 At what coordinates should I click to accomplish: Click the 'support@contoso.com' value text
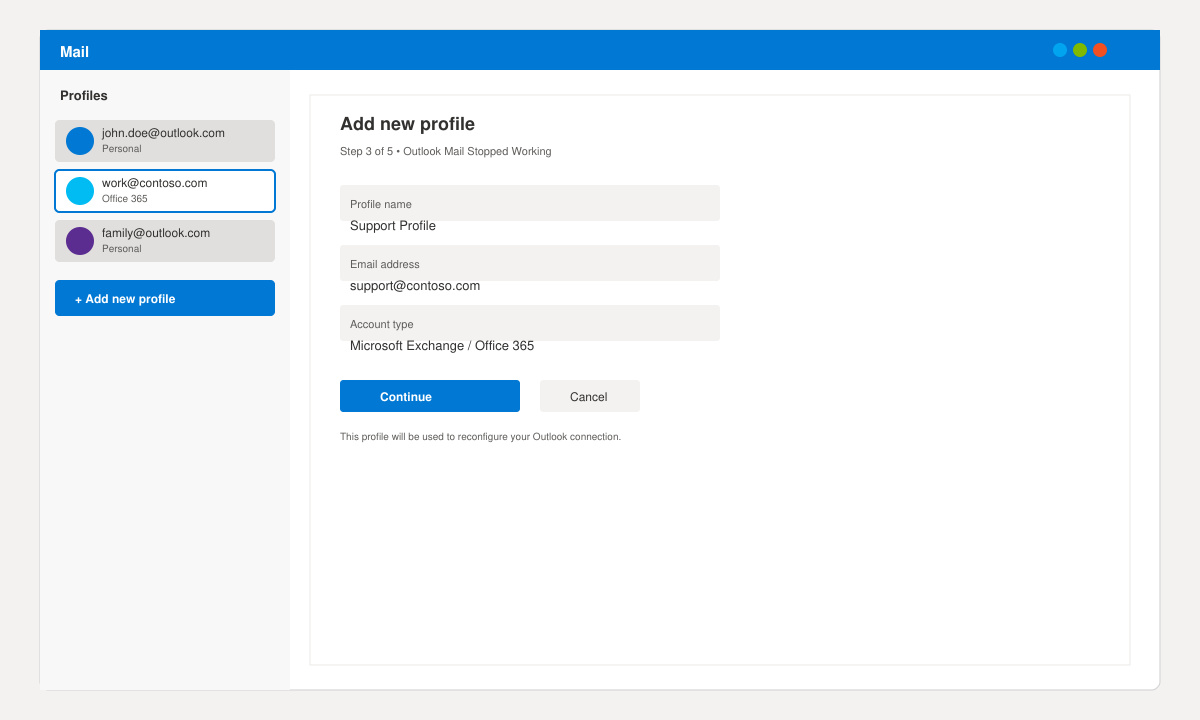pos(415,286)
